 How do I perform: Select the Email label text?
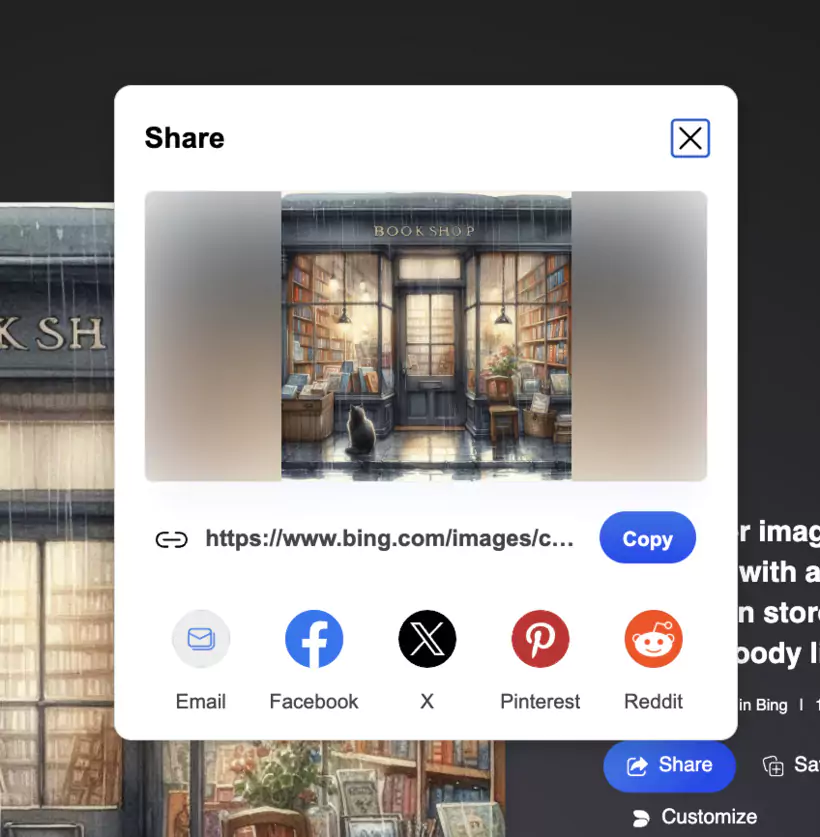tap(200, 701)
